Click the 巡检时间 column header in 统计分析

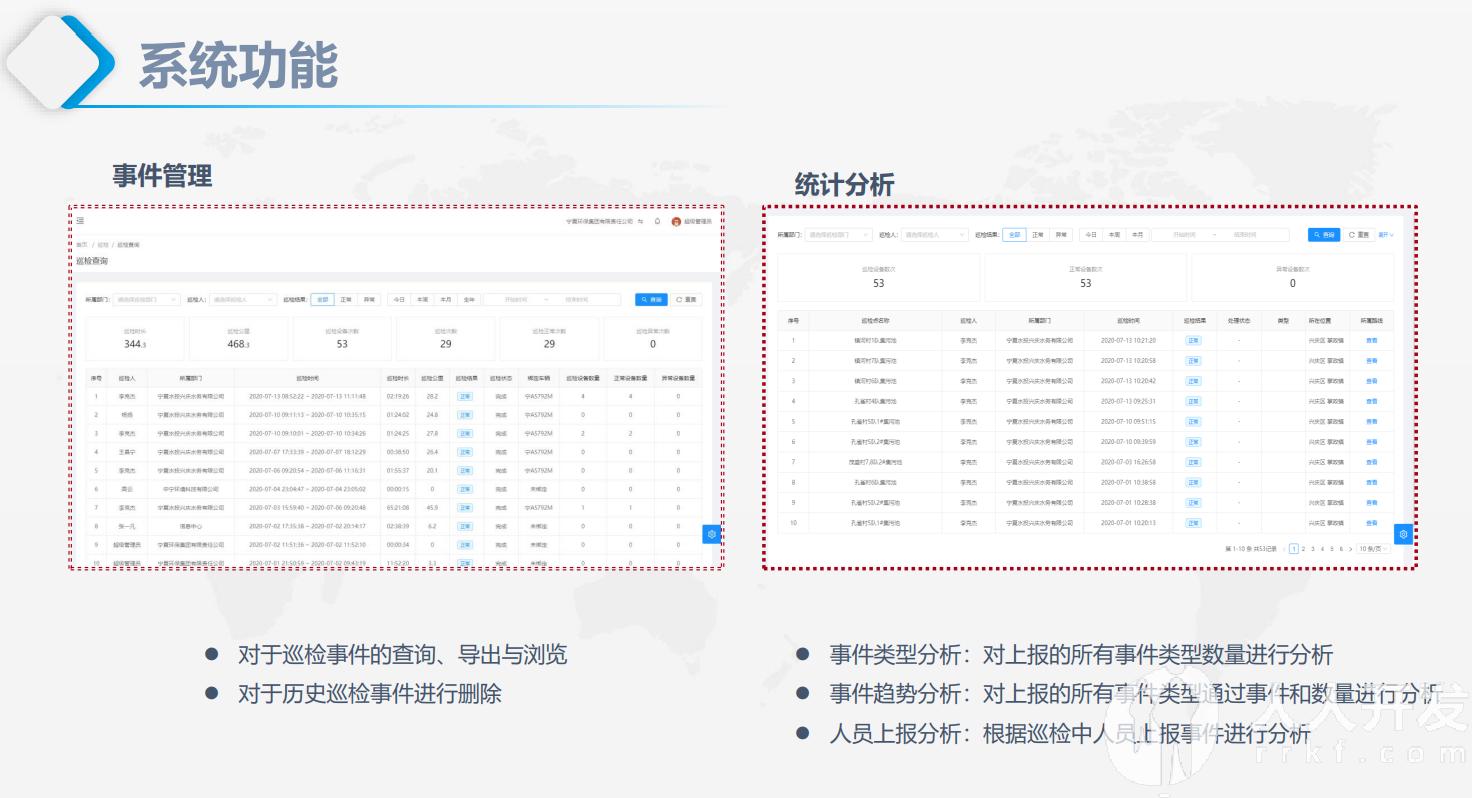1128,321
